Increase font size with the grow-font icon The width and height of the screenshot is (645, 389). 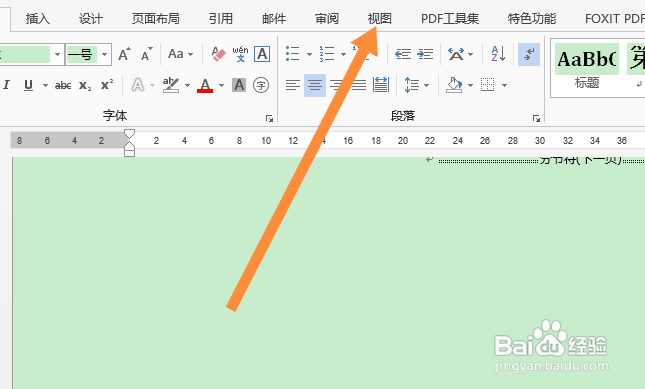coord(124,54)
